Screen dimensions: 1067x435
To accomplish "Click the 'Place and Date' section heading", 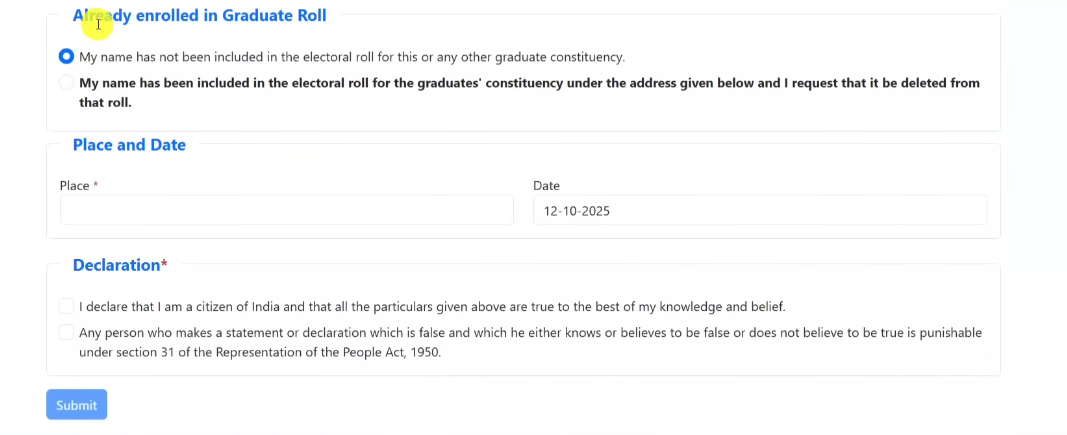I will [129, 145].
